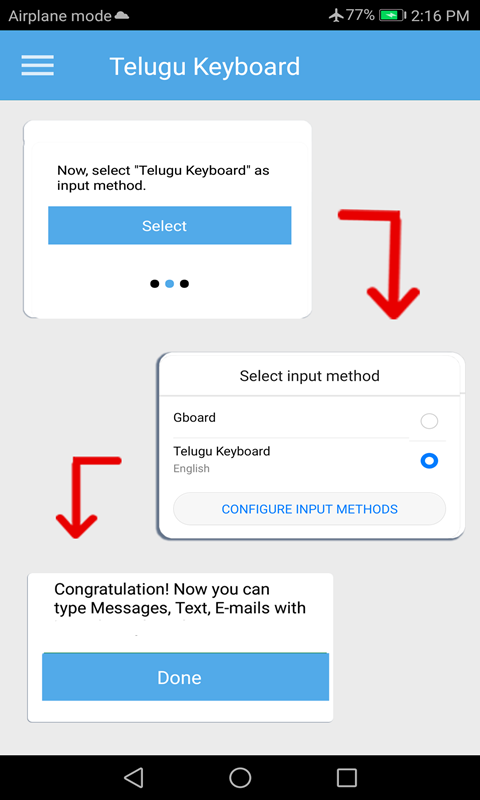480x800 pixels.
Task: Open recent apps square icon
Action: (x=347, y=778)
